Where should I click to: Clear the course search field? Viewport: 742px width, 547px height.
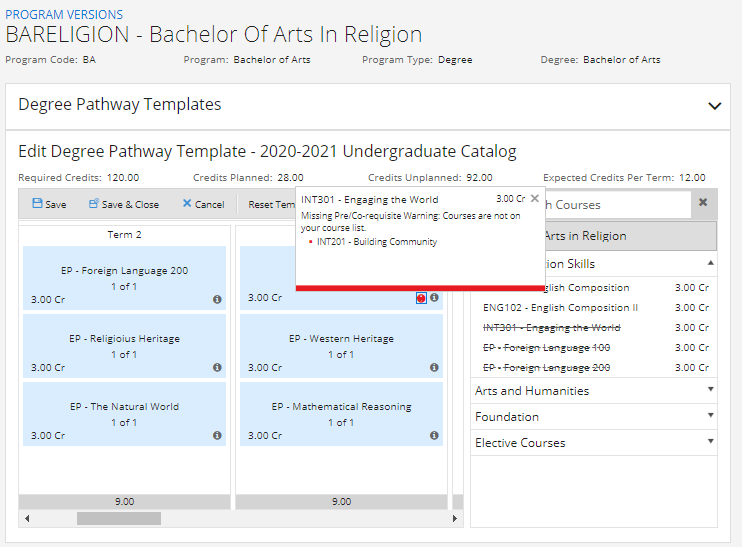(703, 203)
